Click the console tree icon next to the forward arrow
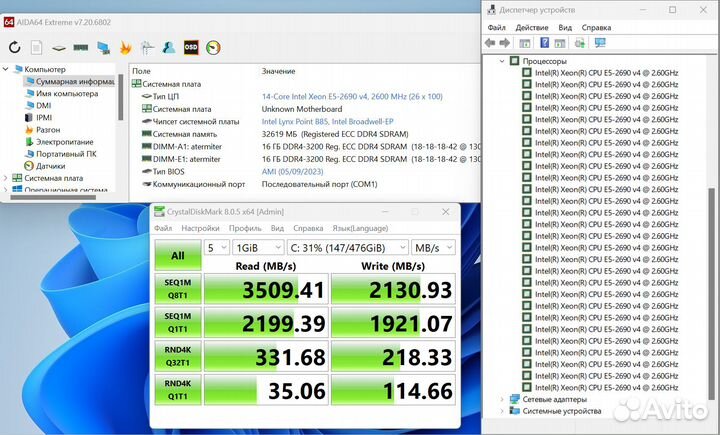 coord(524,43)
